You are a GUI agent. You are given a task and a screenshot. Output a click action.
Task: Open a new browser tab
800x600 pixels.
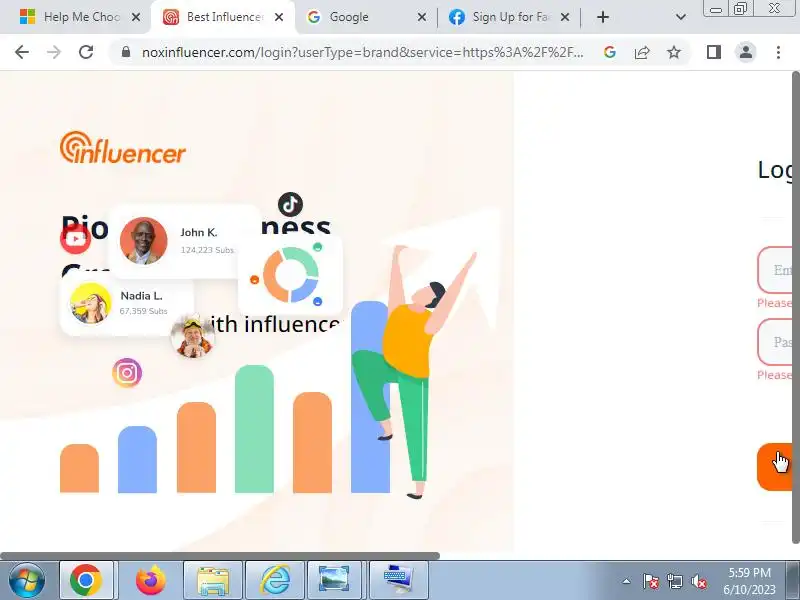pyautogui.click(x=603, y=17)
